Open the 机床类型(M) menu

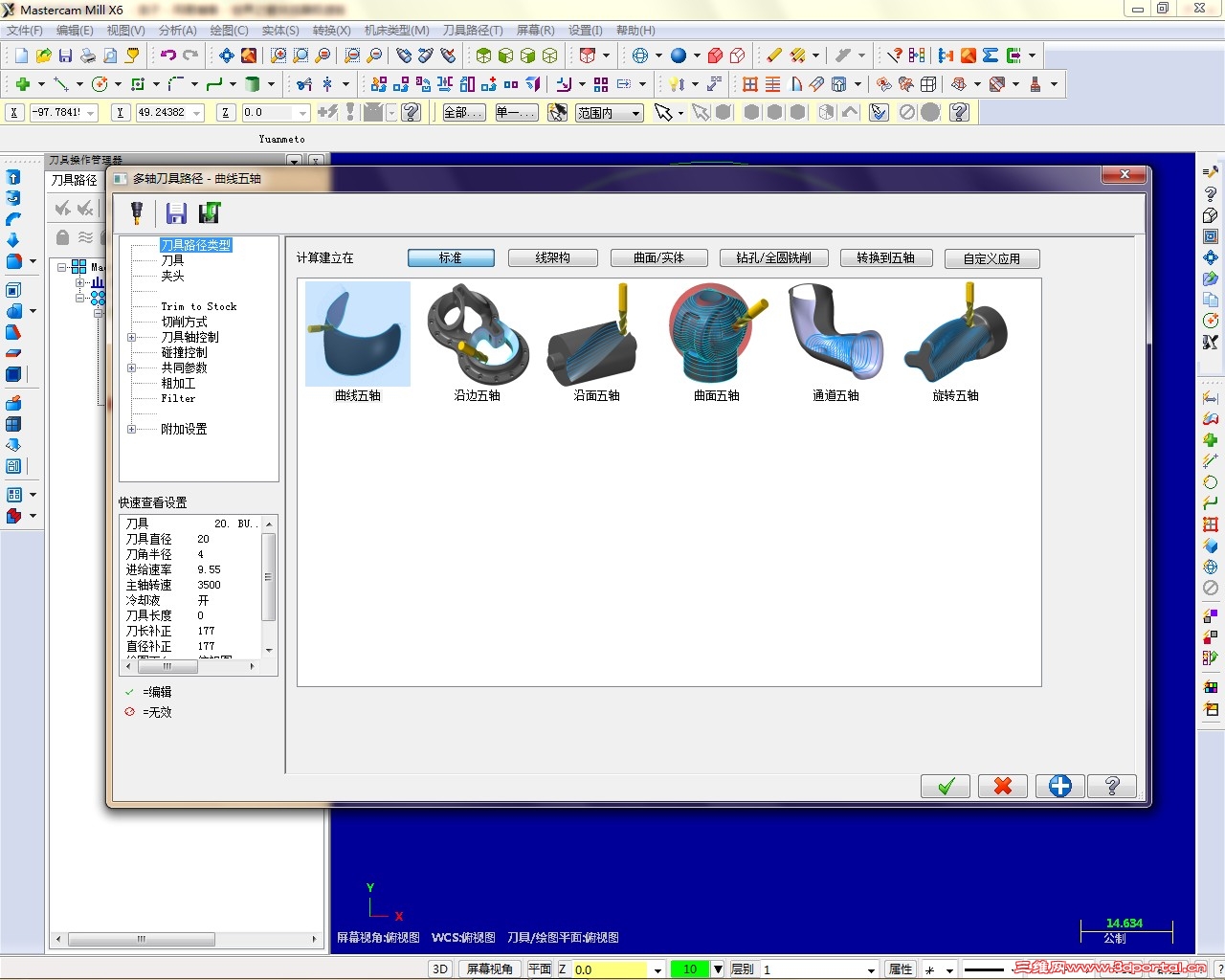[x=395, y=30]
